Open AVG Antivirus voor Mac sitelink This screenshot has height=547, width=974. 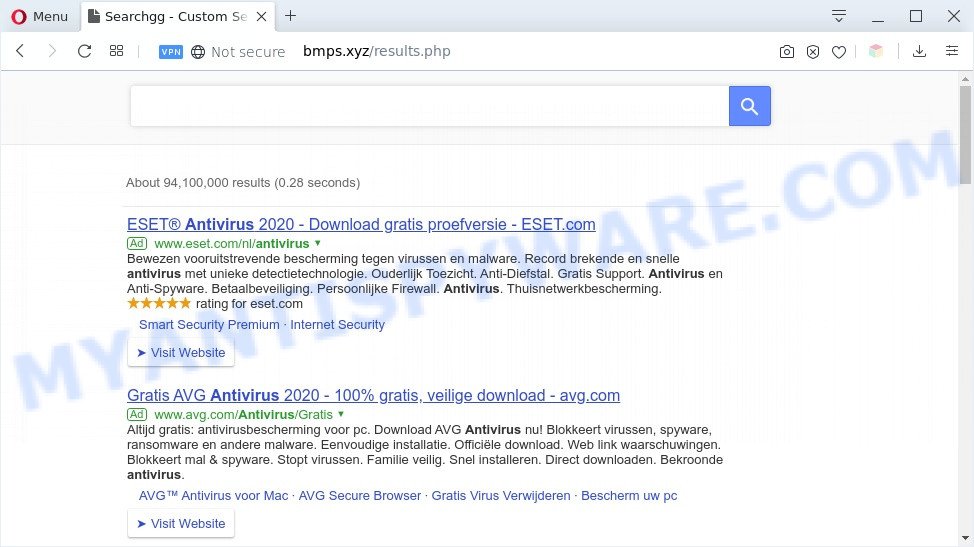click(213, 495)
